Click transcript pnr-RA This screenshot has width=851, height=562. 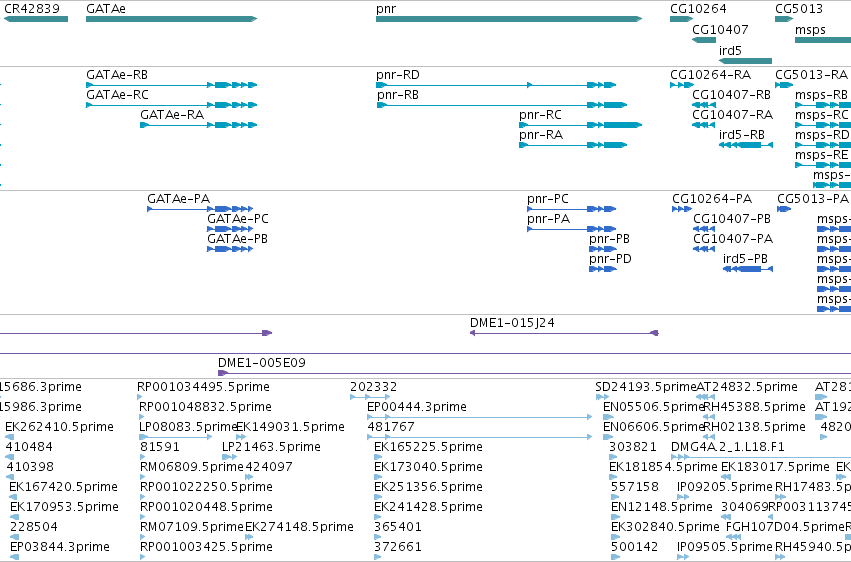[x=573, y=145]
